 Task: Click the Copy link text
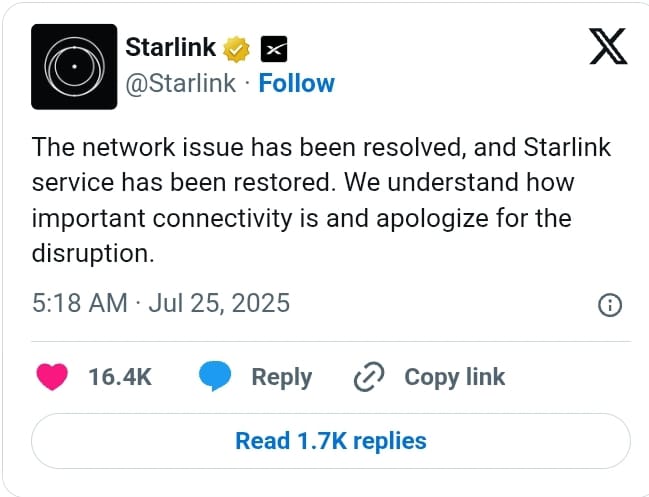[454, 377]
